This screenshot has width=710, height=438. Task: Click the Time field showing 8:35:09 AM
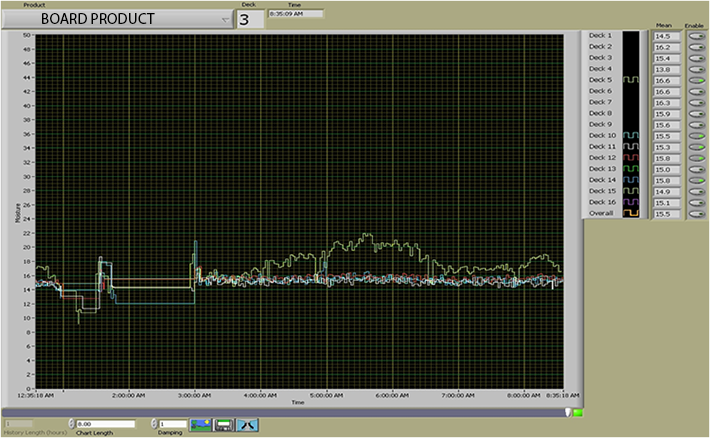tap(296, 14)
